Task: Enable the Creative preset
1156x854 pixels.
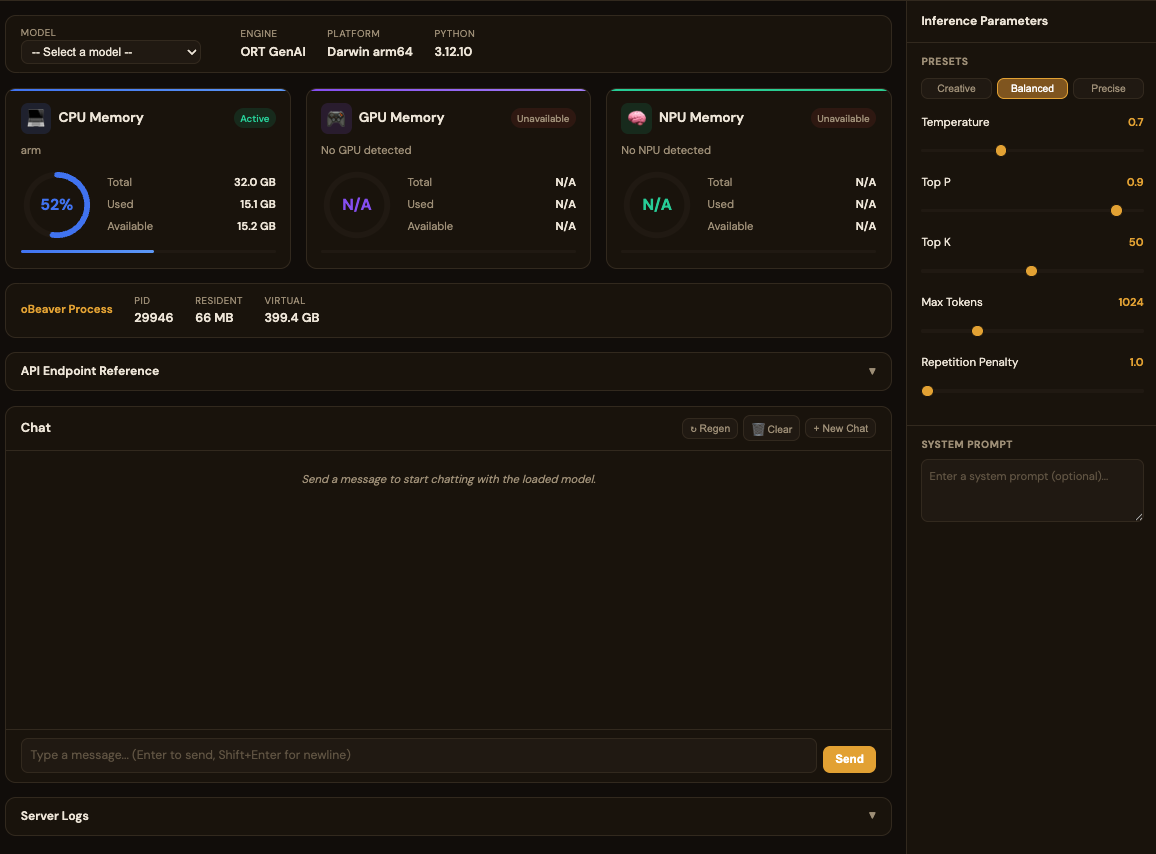Action: point(956,88)
